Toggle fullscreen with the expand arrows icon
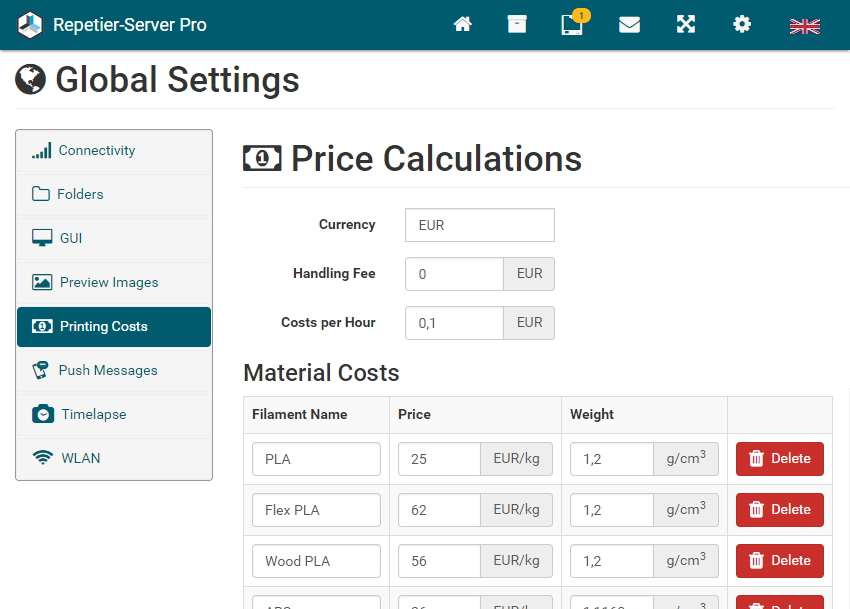 686,24
